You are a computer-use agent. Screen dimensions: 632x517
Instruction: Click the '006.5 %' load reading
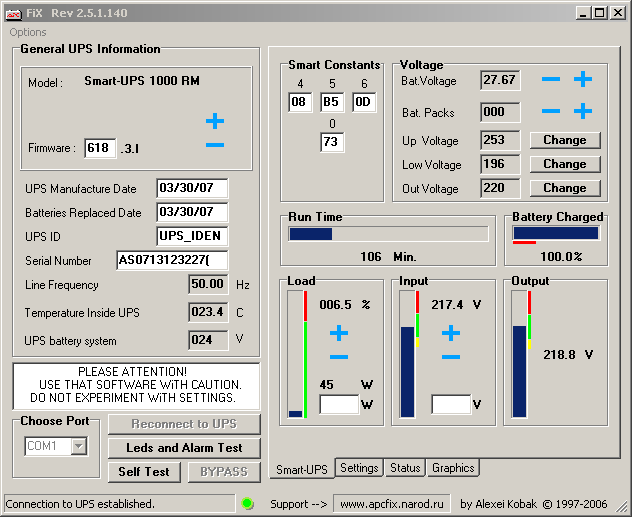(345, 305)
